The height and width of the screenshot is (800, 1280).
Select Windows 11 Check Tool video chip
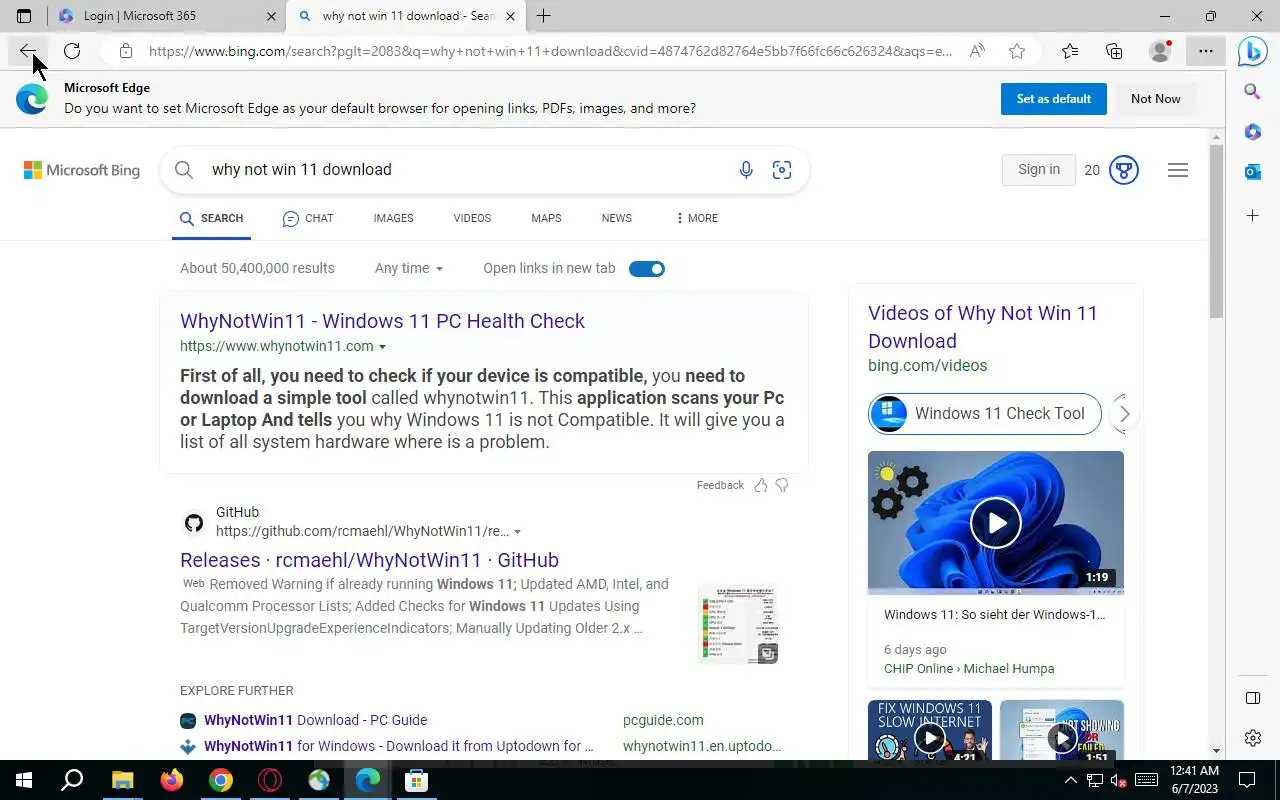click(985, 414)
